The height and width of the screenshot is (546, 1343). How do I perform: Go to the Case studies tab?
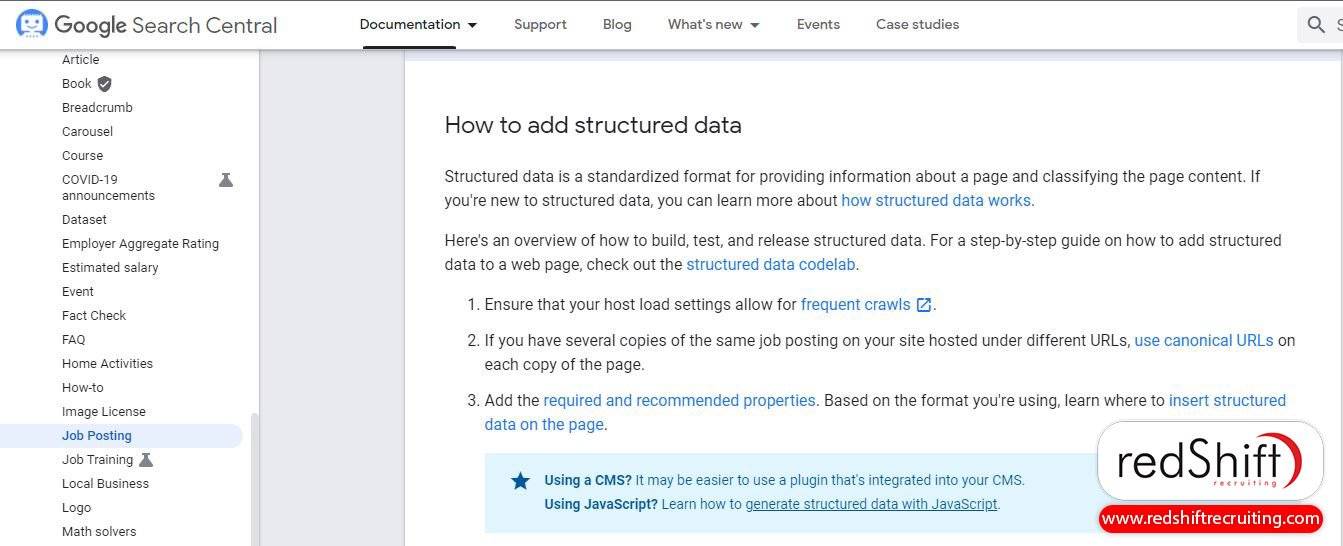coord(917,24)
